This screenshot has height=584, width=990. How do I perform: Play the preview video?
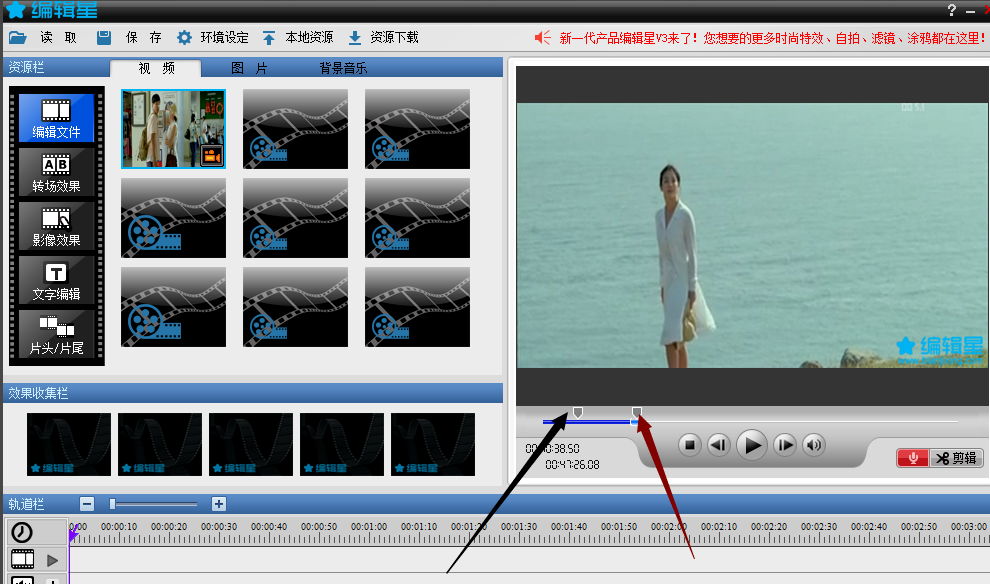pos(751,445)
